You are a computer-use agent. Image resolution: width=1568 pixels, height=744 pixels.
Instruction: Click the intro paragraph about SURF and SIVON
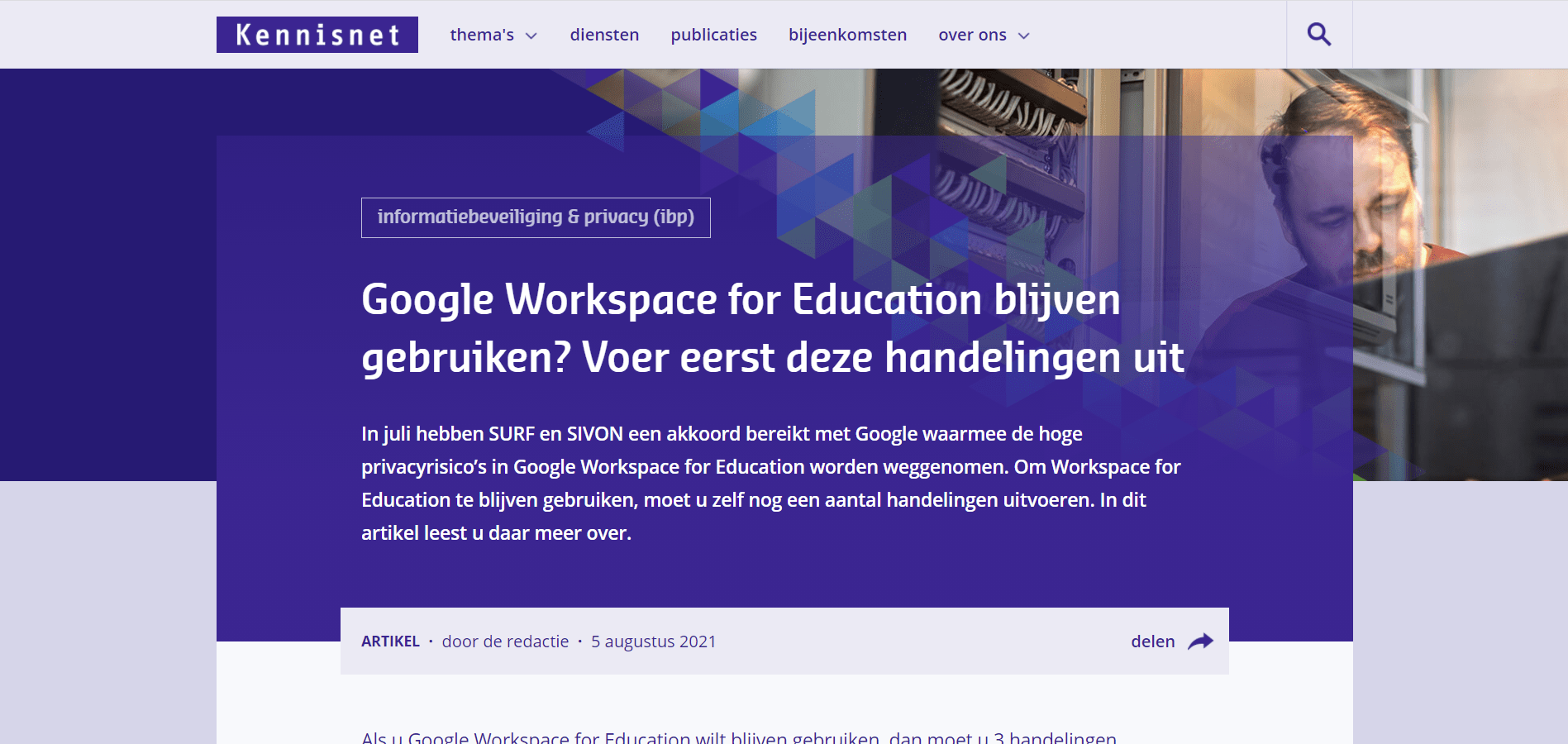click(x=770, y=484)
